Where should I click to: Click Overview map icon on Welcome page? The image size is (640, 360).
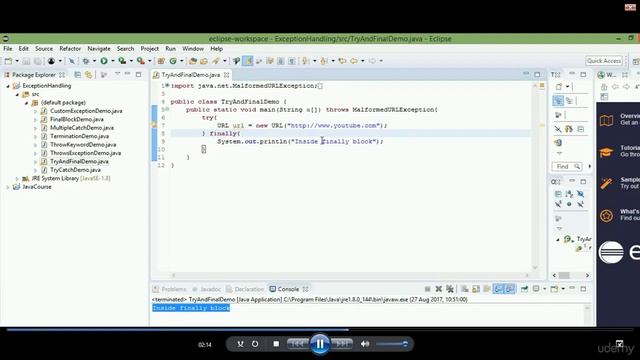607,120
